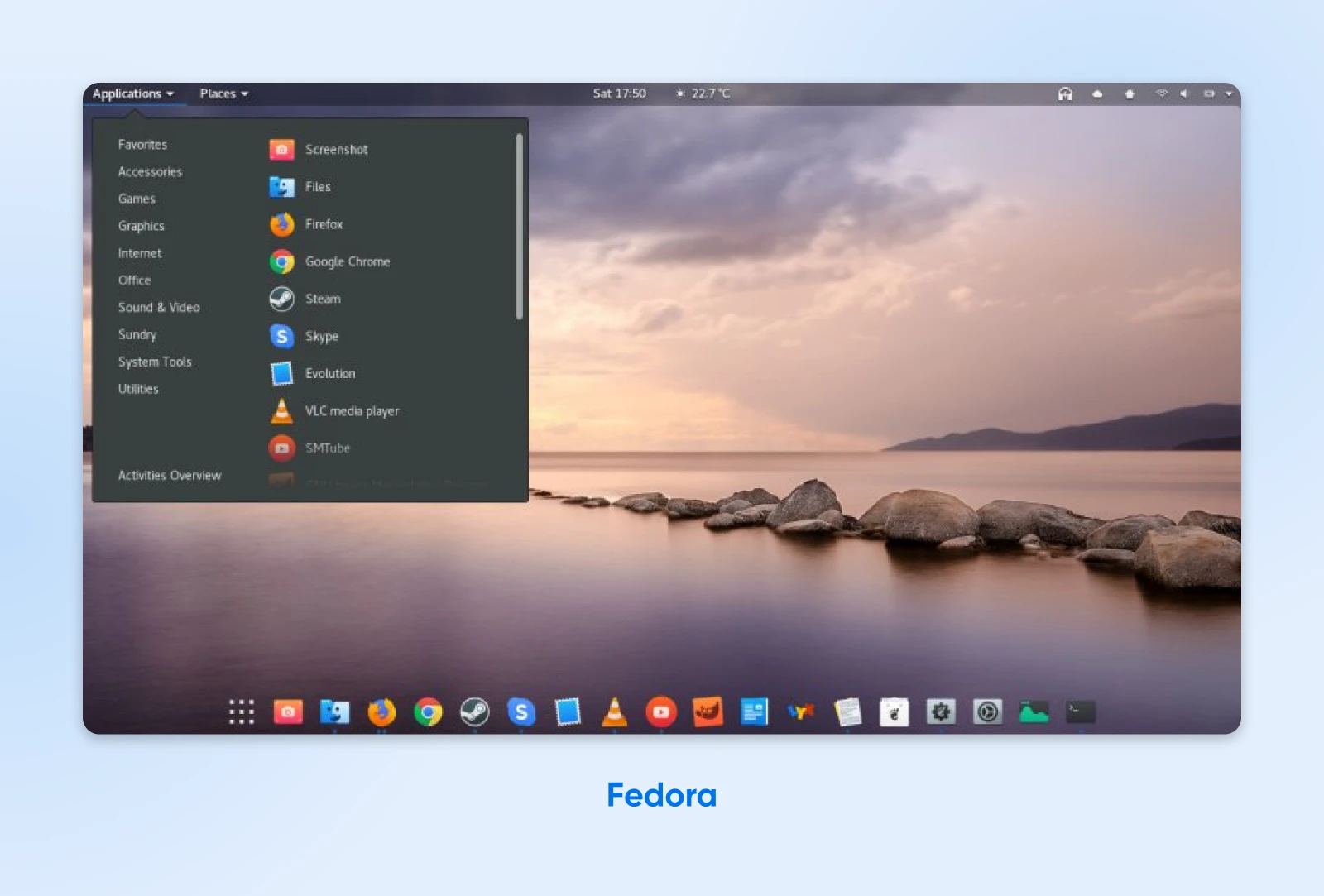This screenshot has height=896, width=1324.
Task: Open the gear settings icon in the dock
Action: pos(941,712)
